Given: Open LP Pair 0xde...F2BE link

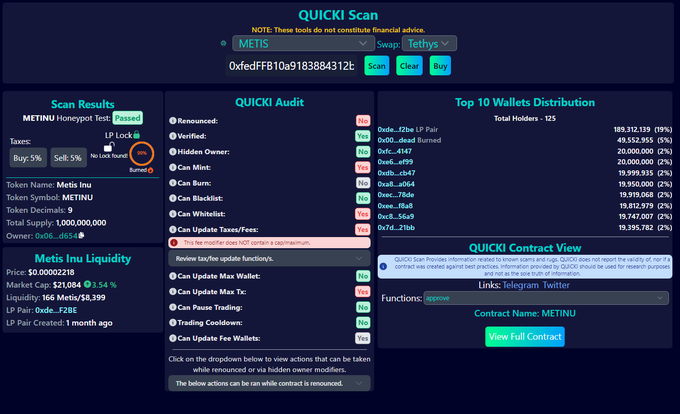Looking at the screenshot, I should (56, 310).
